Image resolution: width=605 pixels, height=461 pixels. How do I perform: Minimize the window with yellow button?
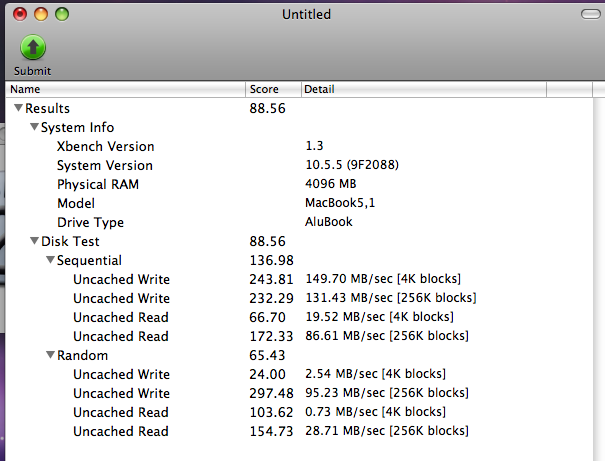tap(41, 14)
